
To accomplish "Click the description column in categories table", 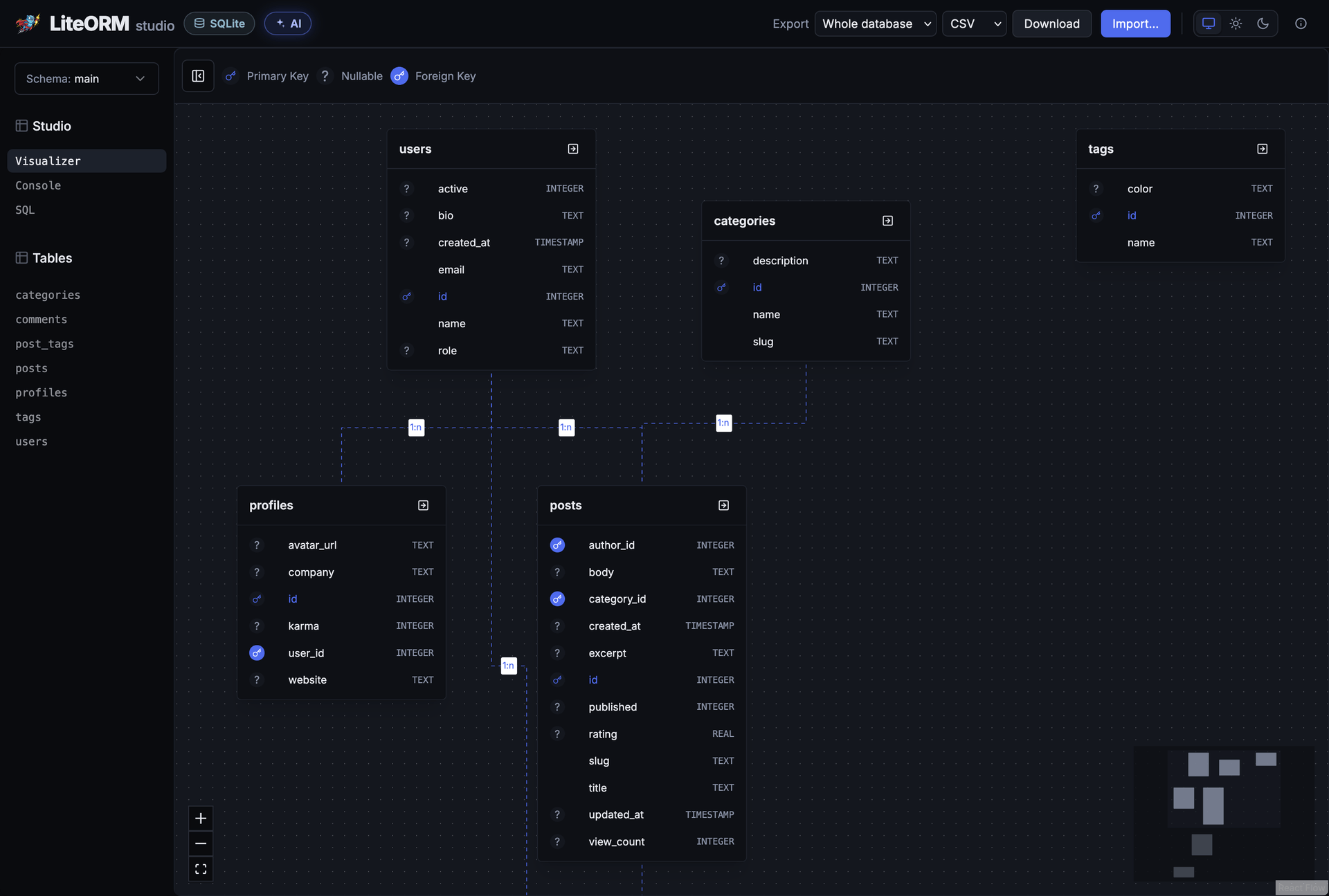I will click(x=806, y=261).
